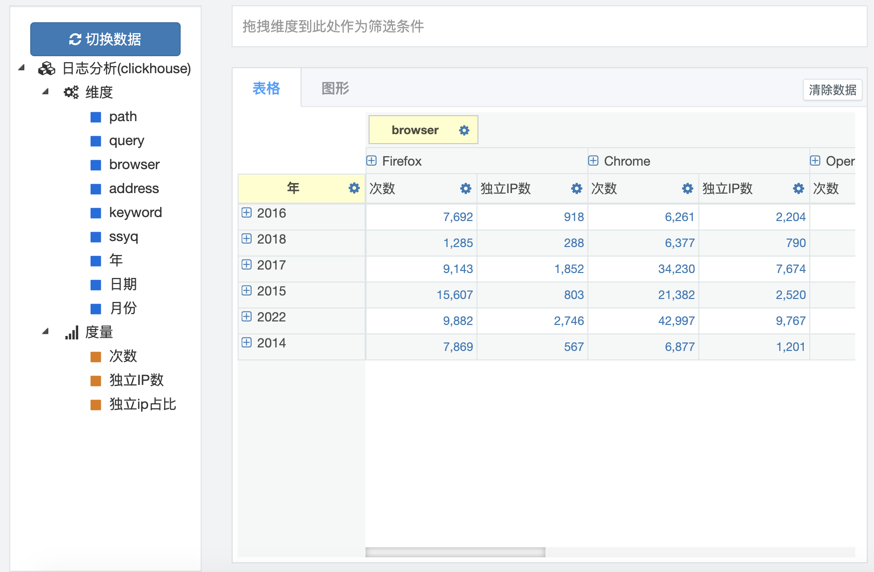The image size is (874, 572).
Task: Click the Firefox 2016 value 7,692
Action: (458, 217)
